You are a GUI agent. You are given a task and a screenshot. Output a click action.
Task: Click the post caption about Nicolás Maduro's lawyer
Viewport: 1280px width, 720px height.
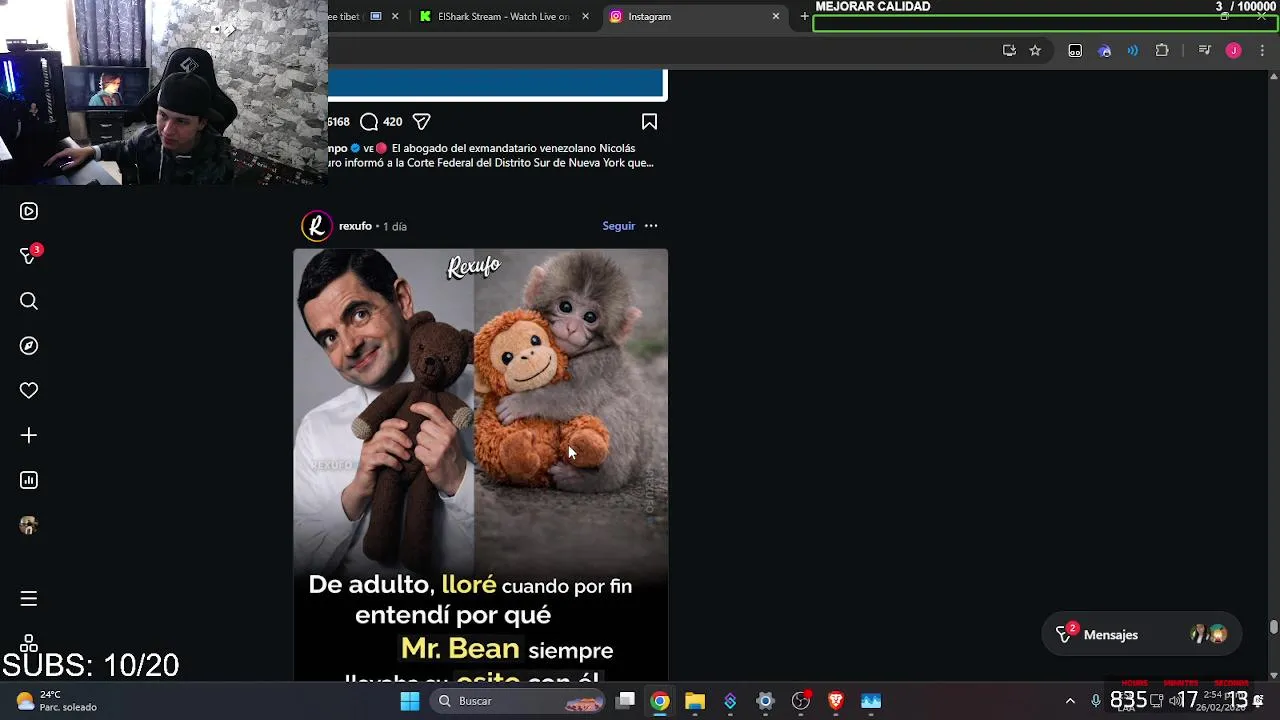491,155
